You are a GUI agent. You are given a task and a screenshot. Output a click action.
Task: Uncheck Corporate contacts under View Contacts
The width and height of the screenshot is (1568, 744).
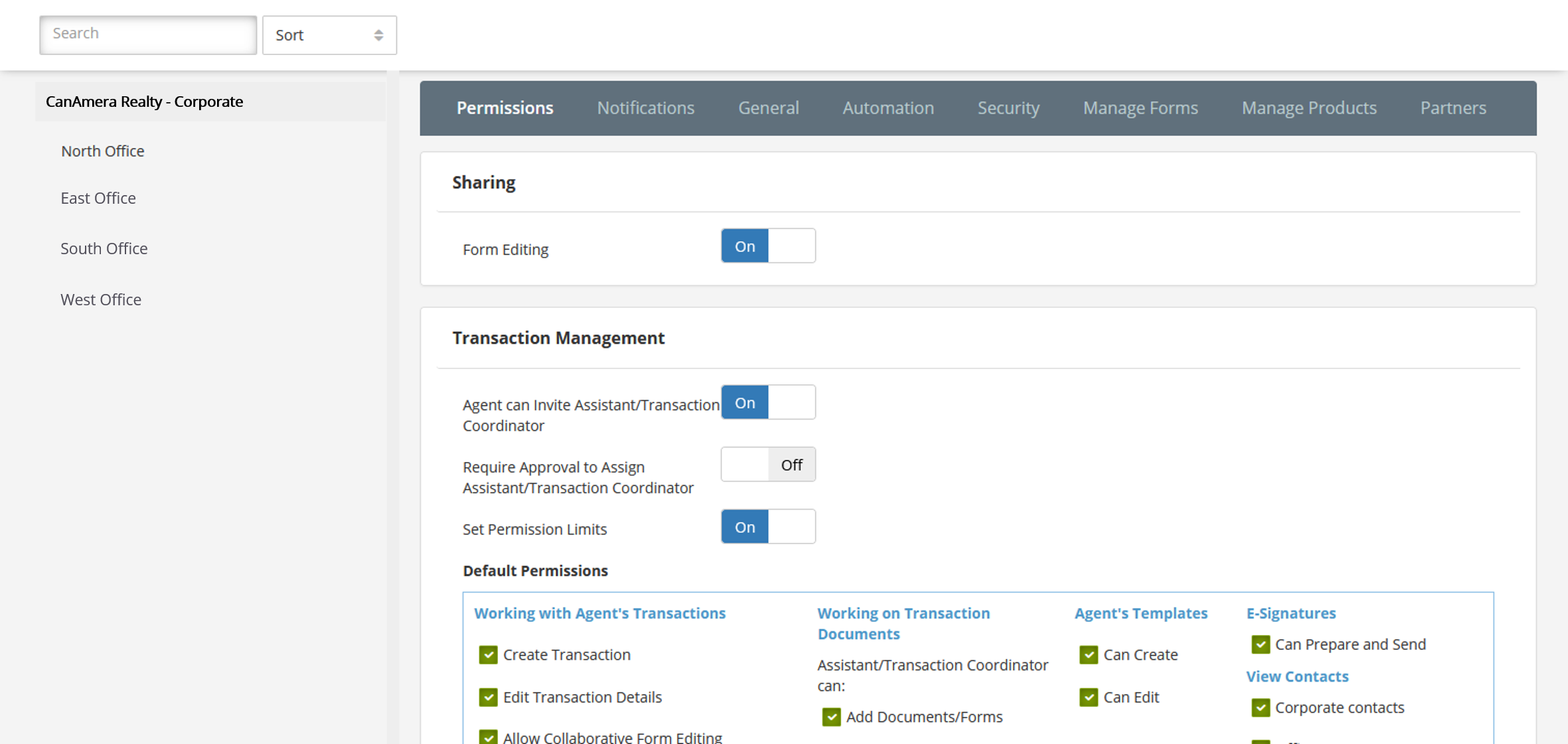click(1260, 707)
